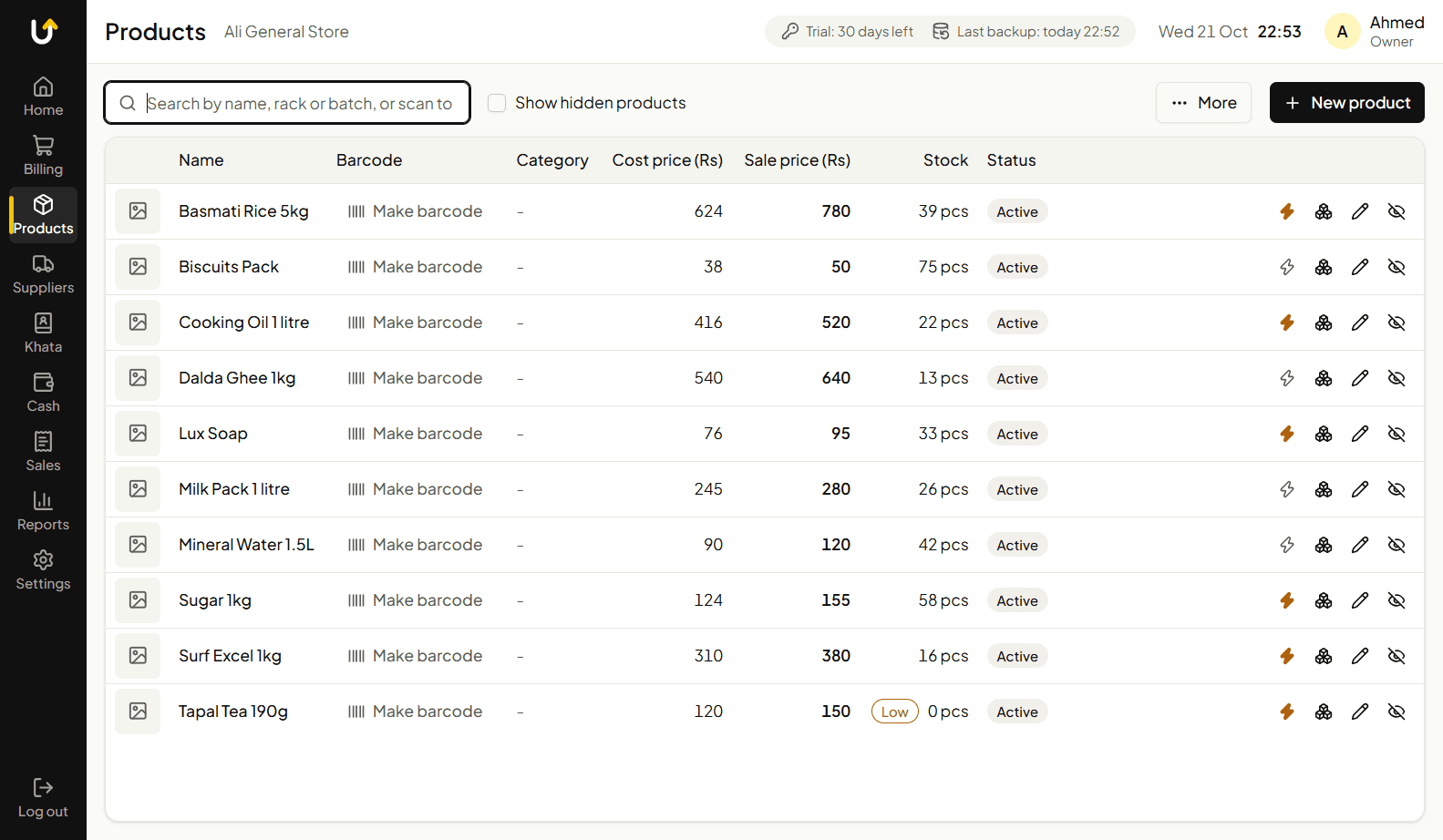Open stock boxes icon for Milk Pack 1 litre

(x=1324, y=489)
